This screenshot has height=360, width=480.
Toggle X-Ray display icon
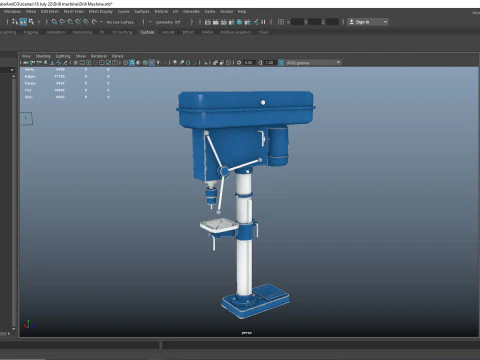[x=215, y=63]
